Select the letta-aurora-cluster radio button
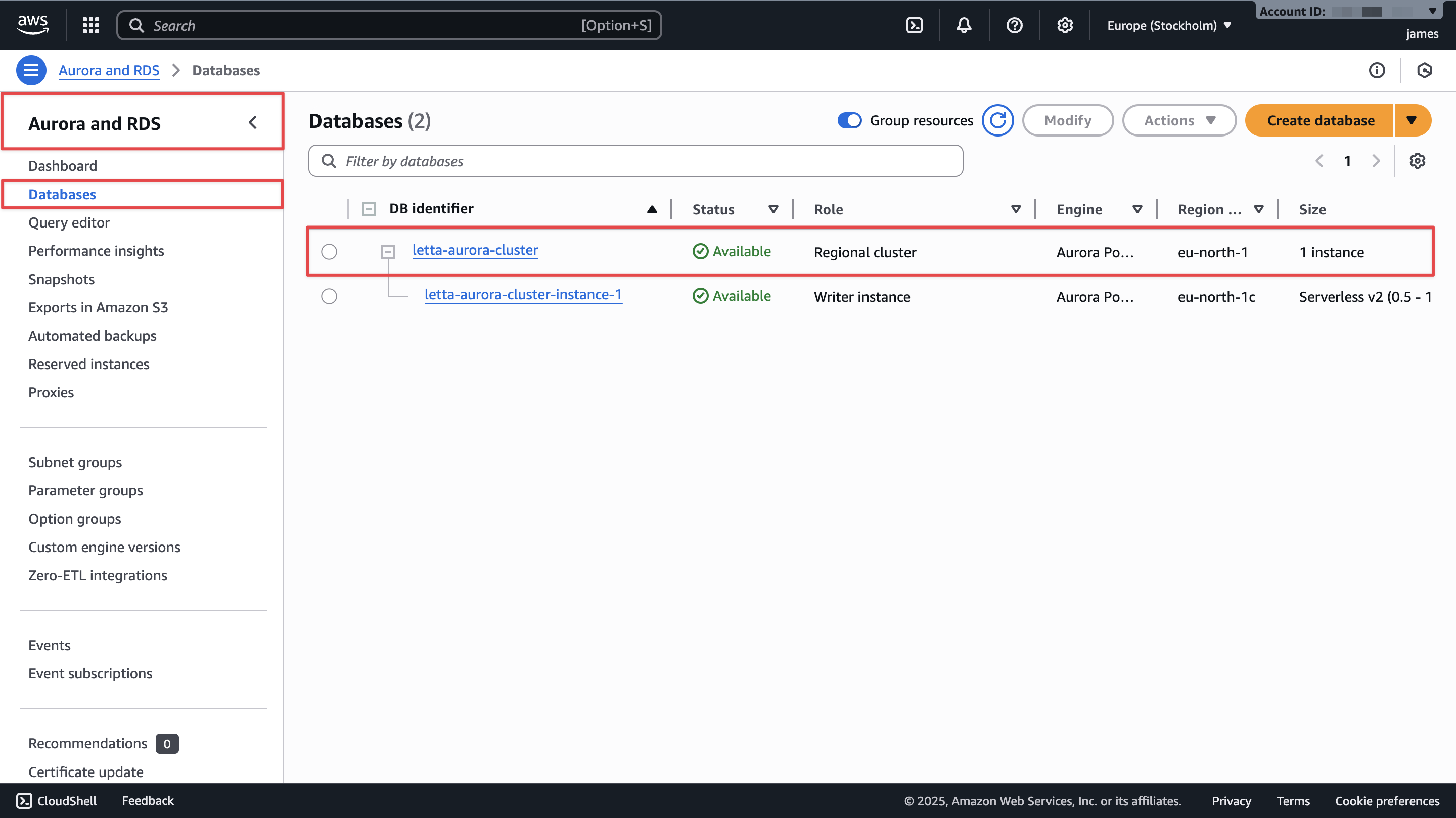Screen dimensions: 1456x818 pos(329,252)
